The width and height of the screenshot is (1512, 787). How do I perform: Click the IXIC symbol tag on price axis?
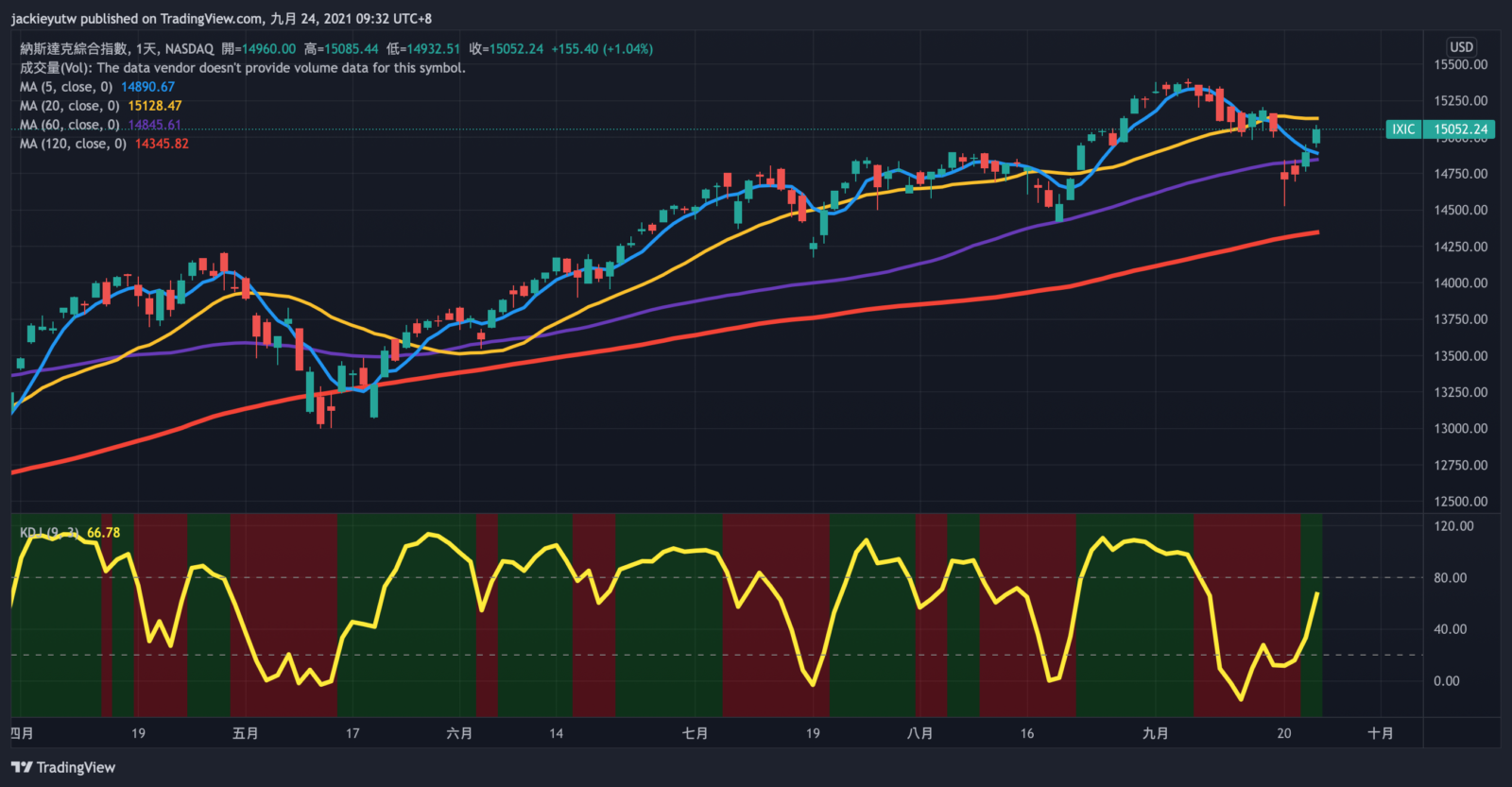point(1403,129)
